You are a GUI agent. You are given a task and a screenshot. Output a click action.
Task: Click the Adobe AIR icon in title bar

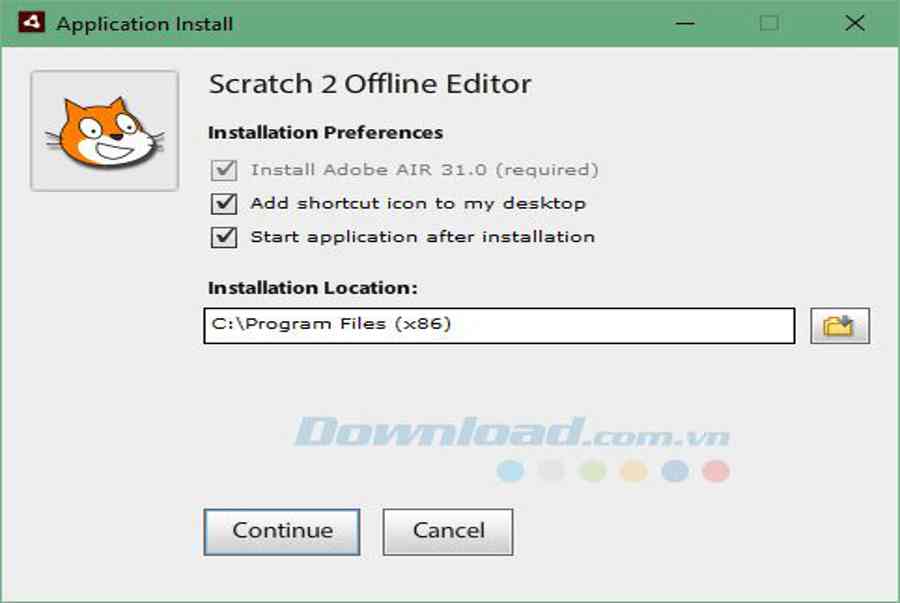(x=31, y=23)
